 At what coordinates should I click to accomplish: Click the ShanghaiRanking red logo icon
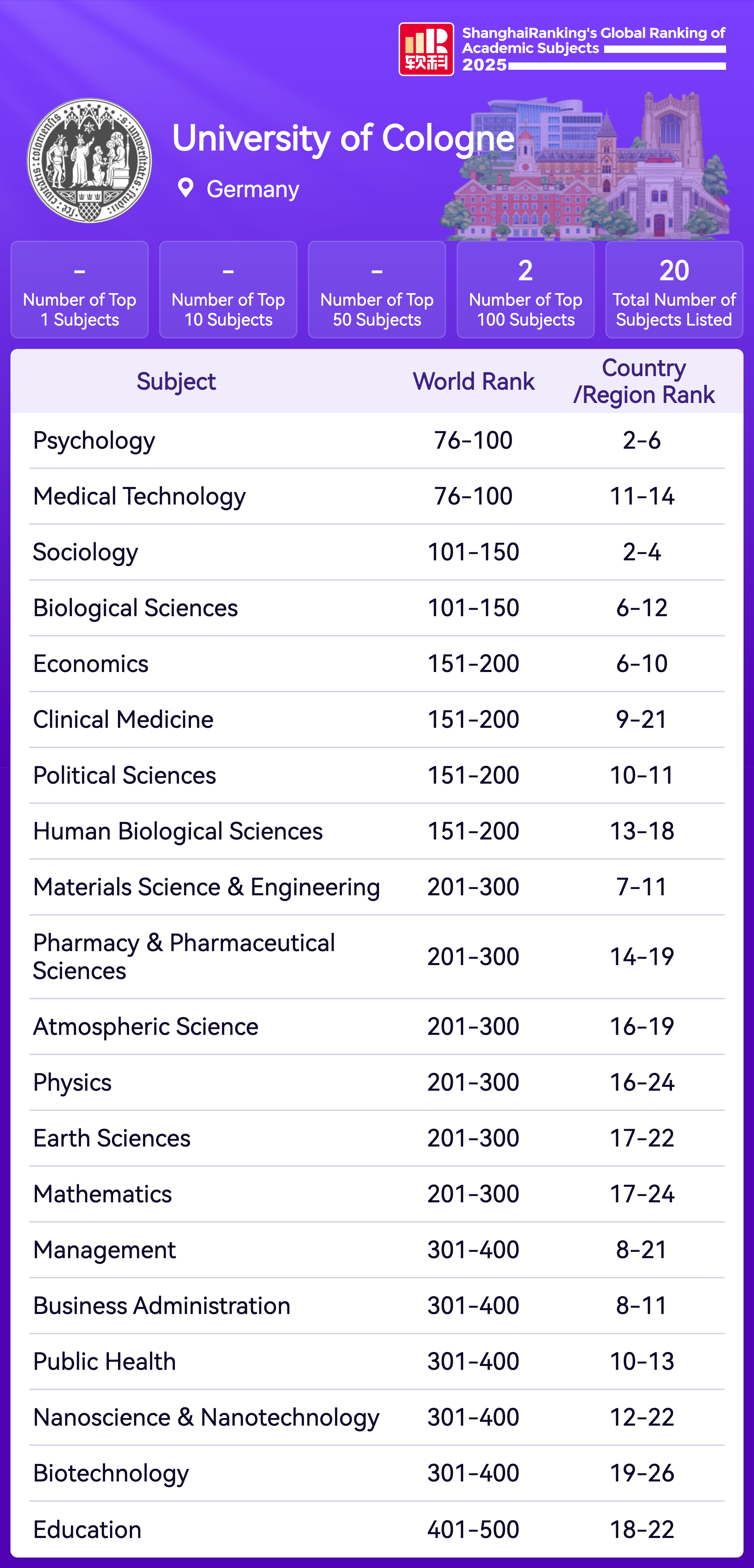click(426, 49)
